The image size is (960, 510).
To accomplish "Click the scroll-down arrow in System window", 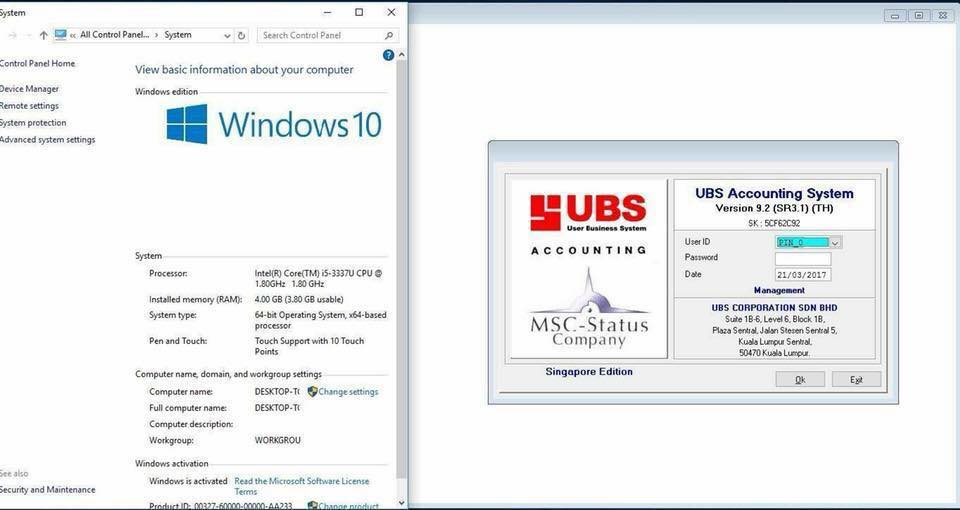I will point(402,503).
